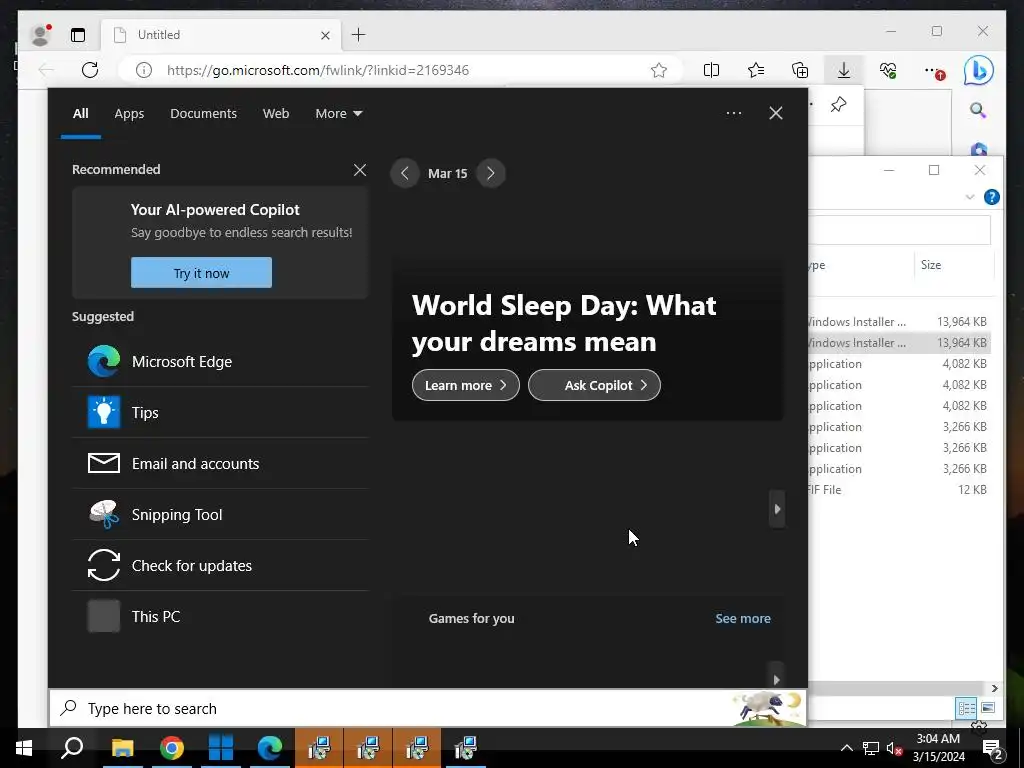
Task: Open Google Chrome from taskbar
Action: pyautogui.click(x=172, y=748)
